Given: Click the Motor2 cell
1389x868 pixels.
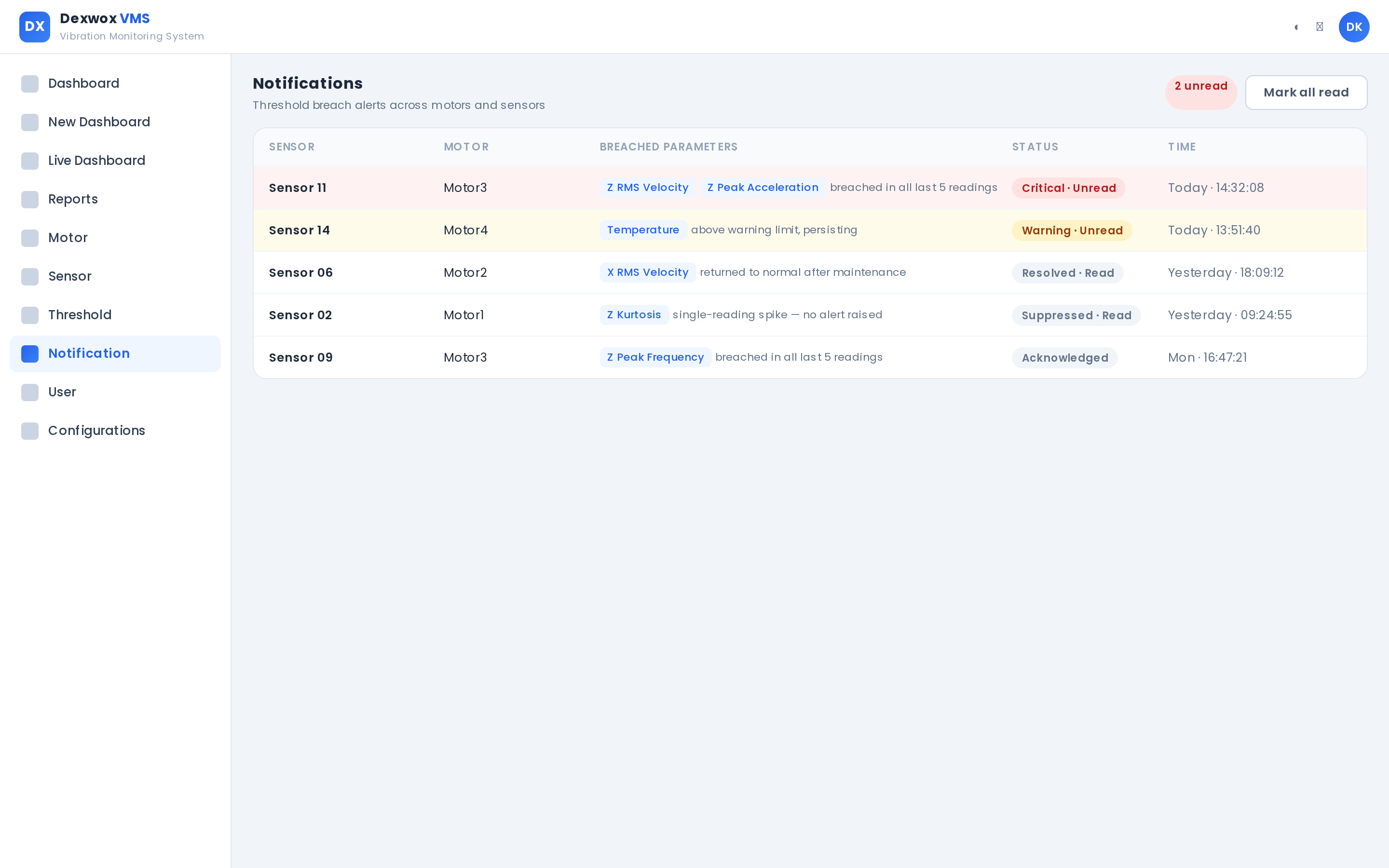Looking at the screenshot, I should pos(465,272).
